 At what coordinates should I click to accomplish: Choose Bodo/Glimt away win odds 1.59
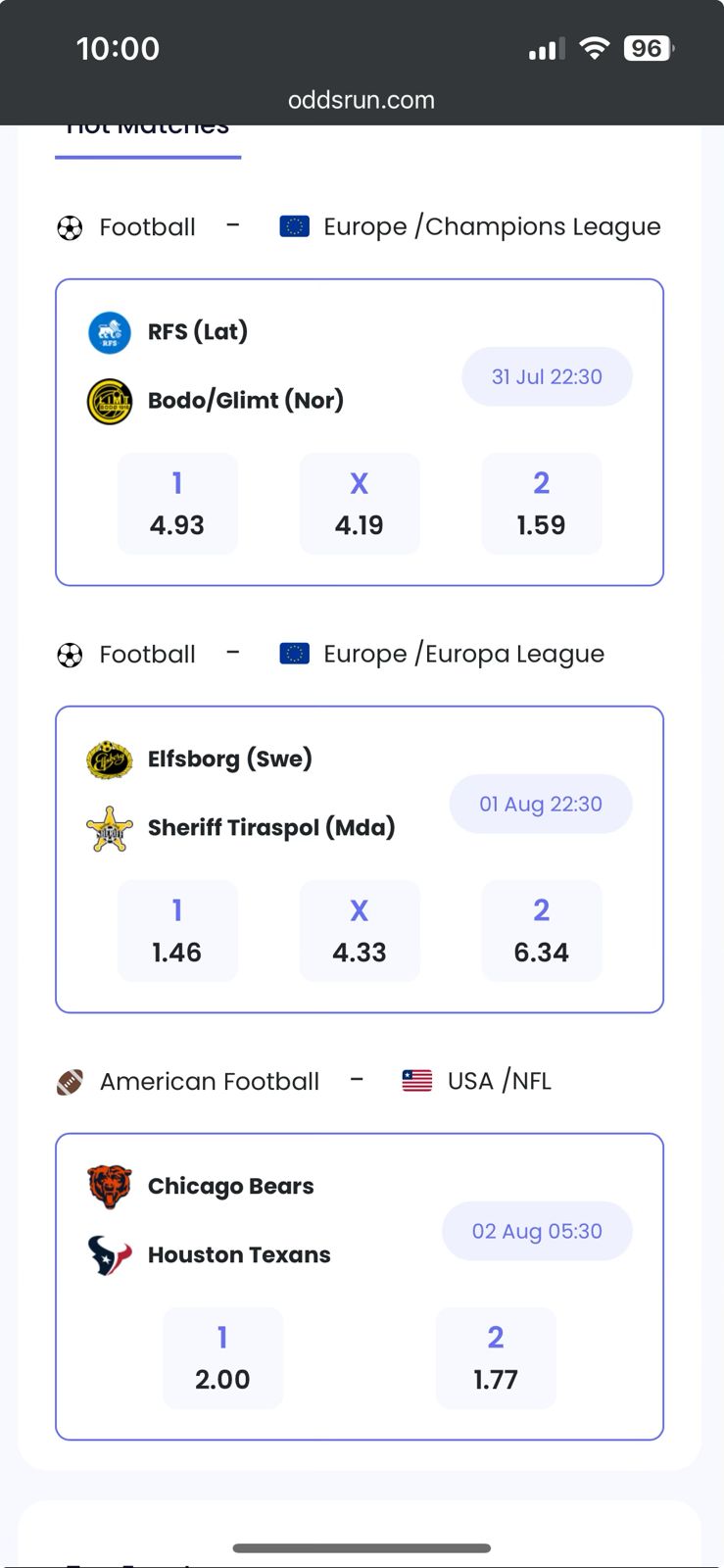(542, 504)
